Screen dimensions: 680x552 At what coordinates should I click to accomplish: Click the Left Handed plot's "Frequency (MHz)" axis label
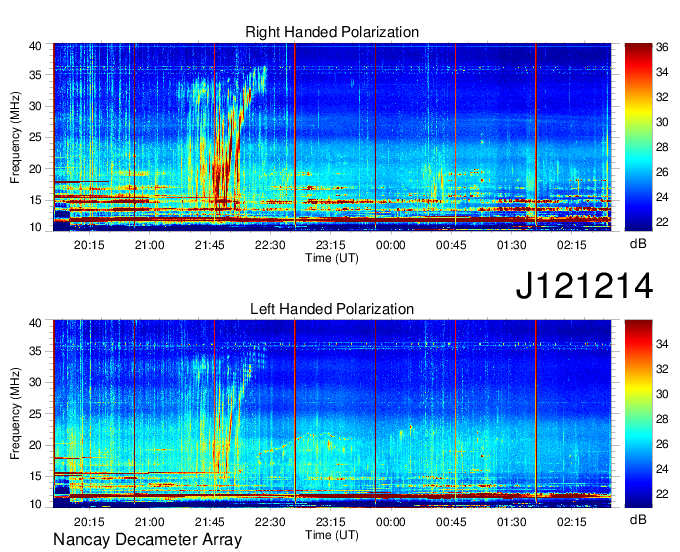click(x=15, y=414)
